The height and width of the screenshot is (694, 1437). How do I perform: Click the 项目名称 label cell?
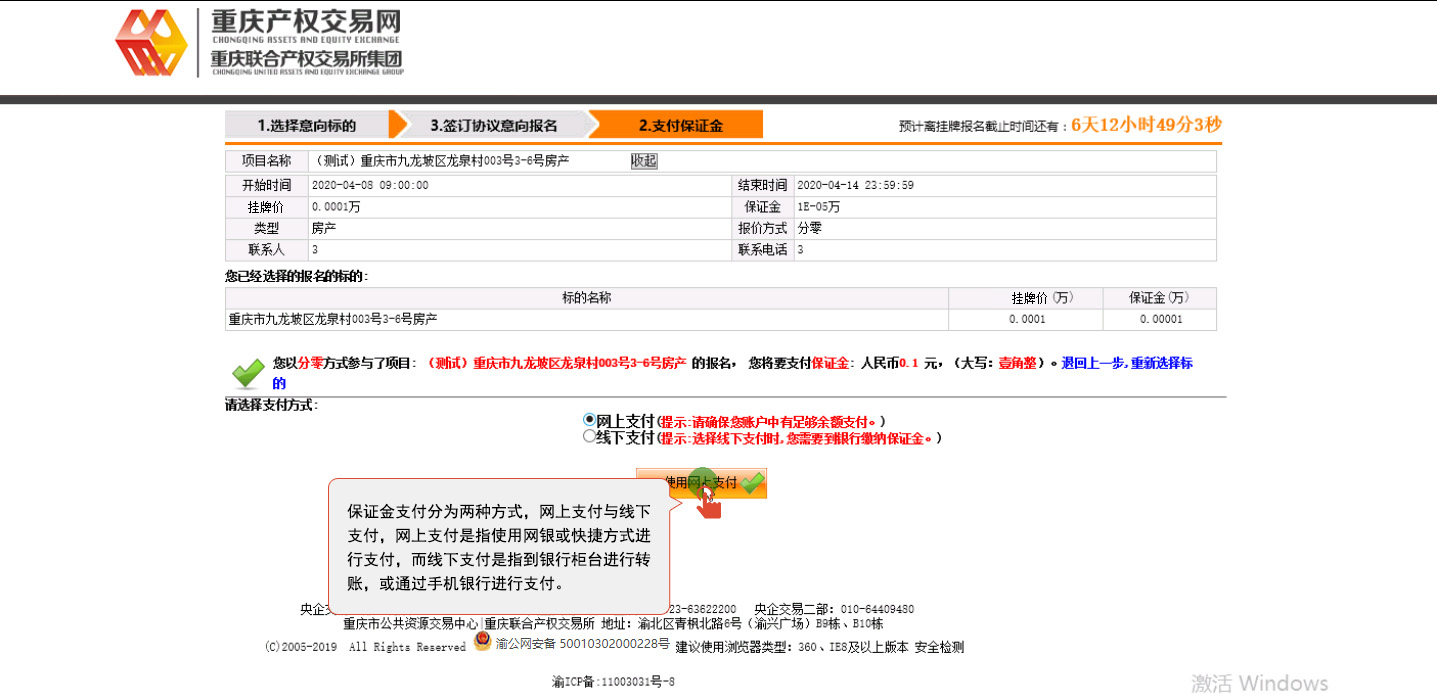point(266,161)
